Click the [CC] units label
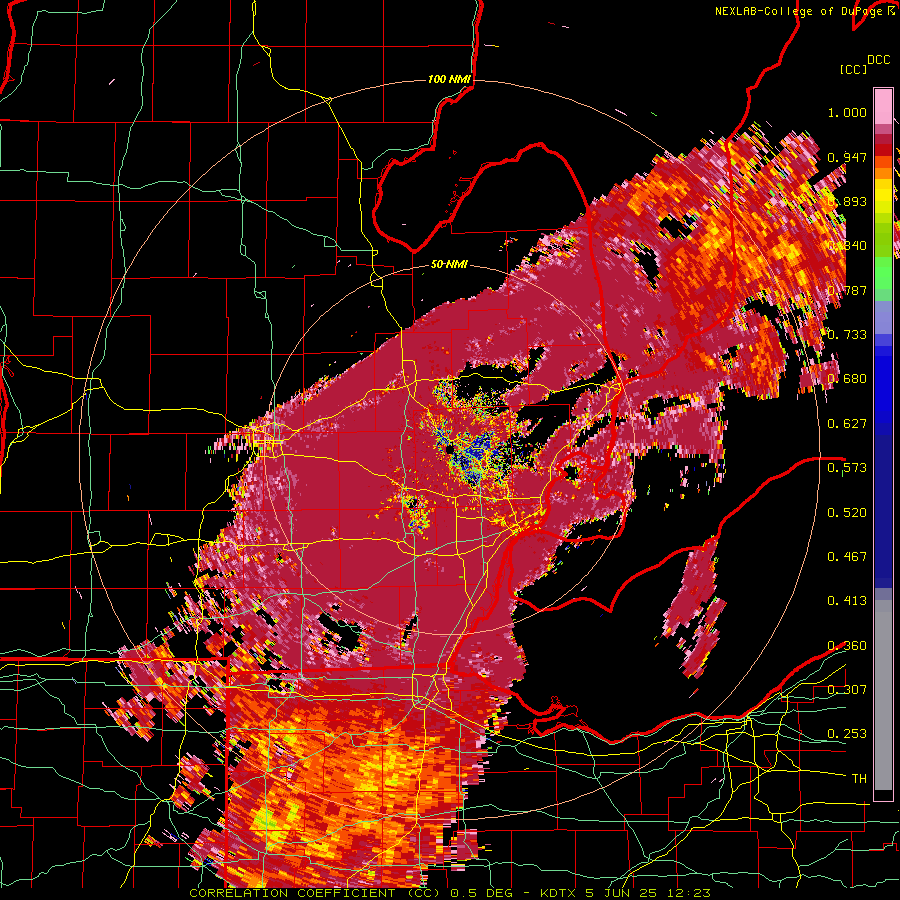The width and height of the screenshot is (900, 900). coord(853,69)
